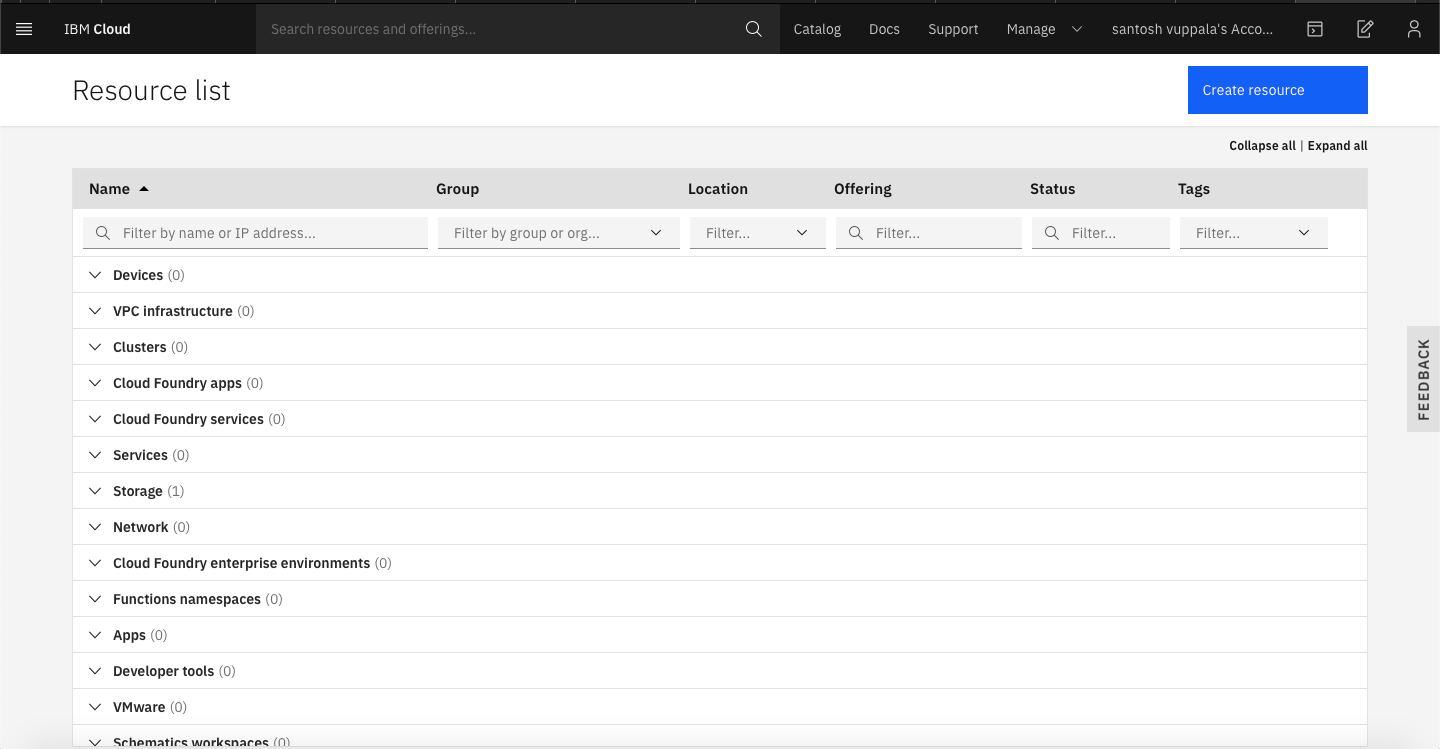Sort by Name column arrow
The image size is (1440, 749).
pos(144,189)
